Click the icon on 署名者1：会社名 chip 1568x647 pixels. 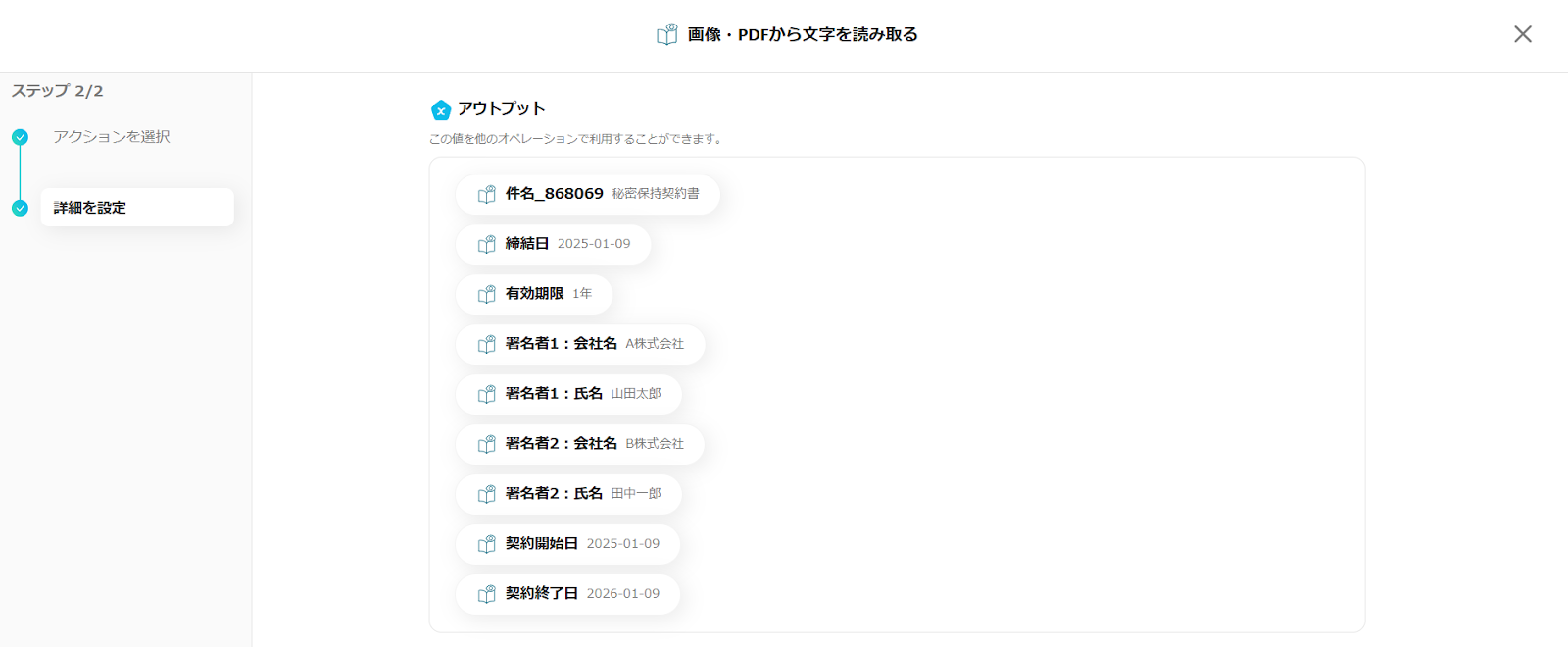[x=487, y=344]
